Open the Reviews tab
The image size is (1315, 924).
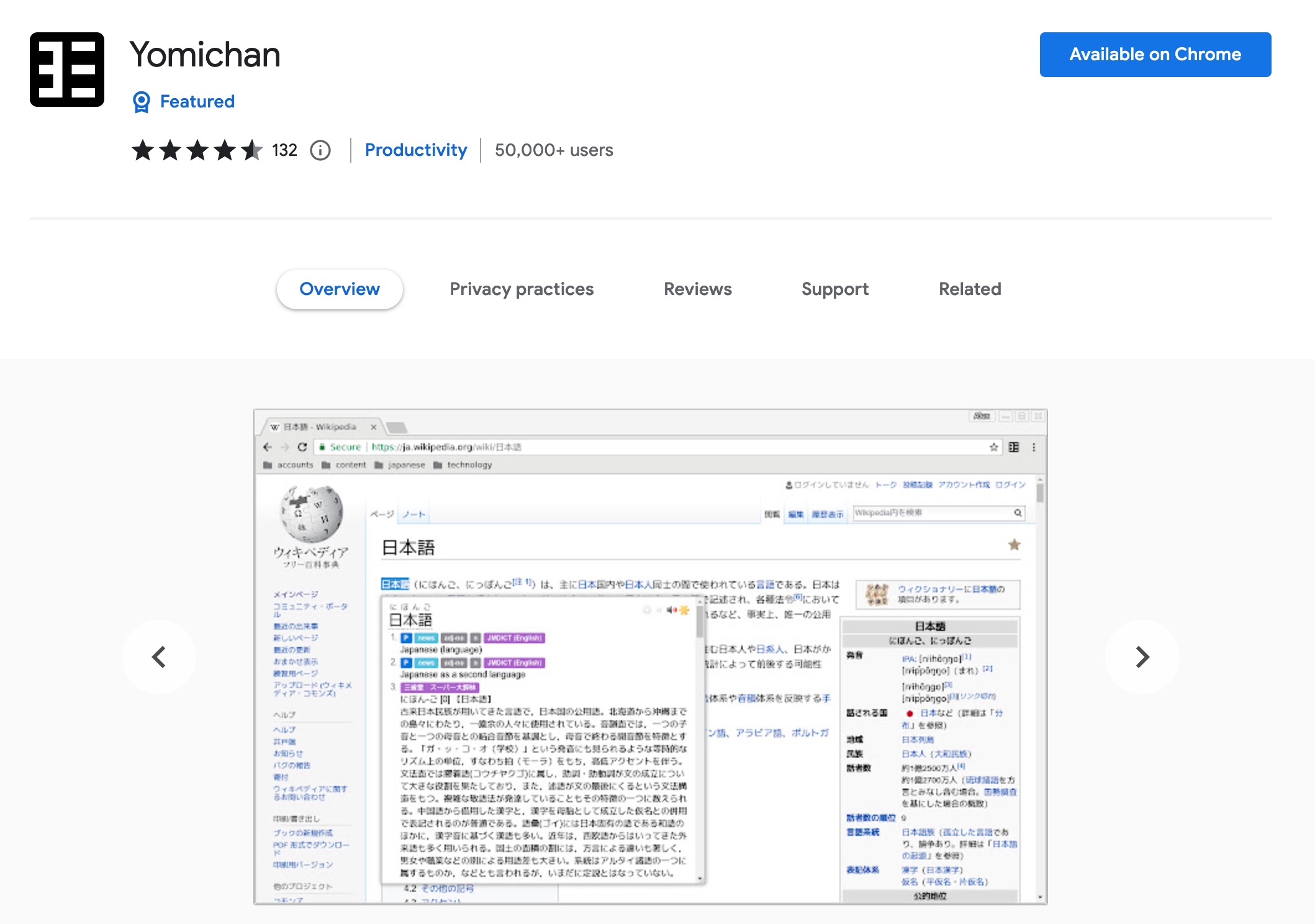(698, 289)
